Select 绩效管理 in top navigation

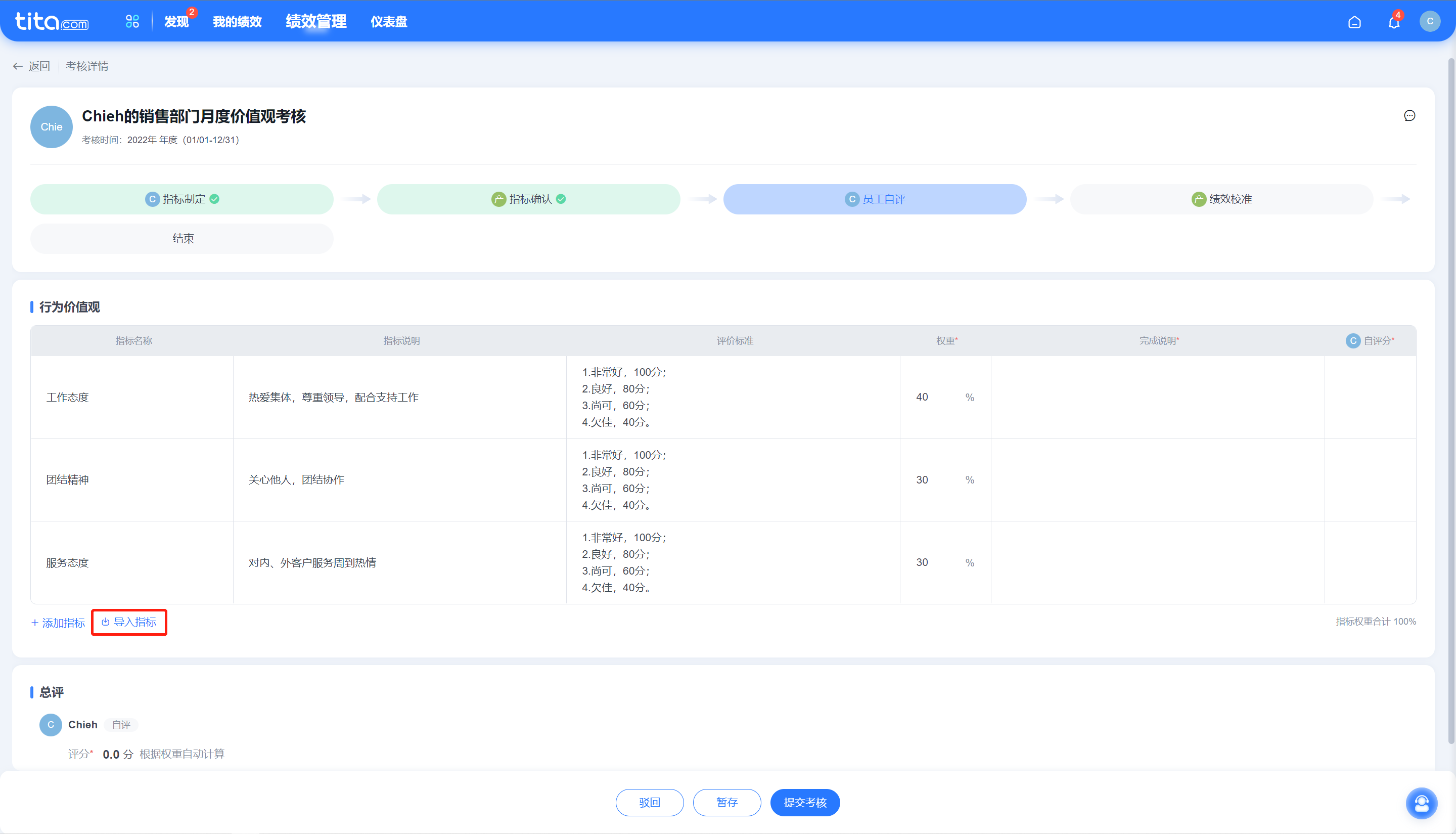point(316,22)
